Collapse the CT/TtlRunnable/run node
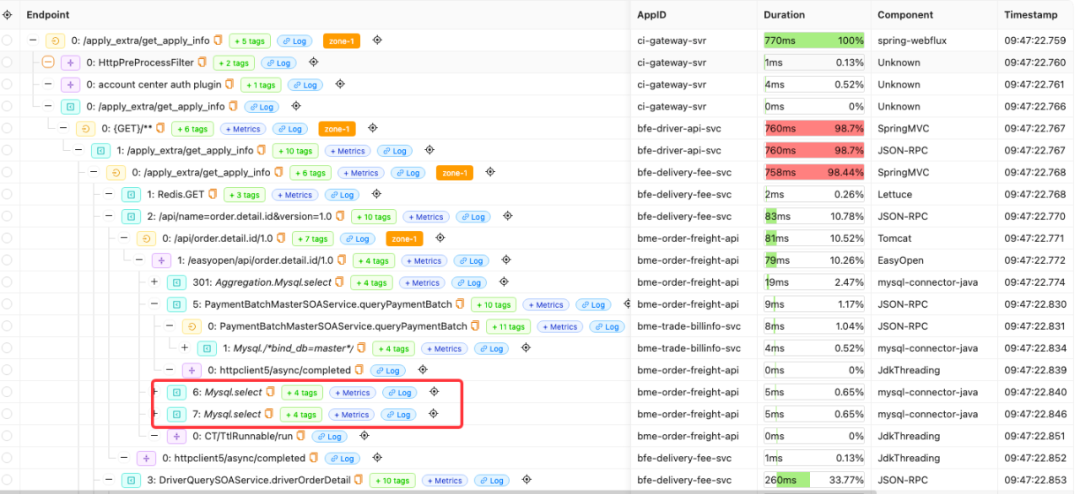This screenshot has height=494, width=1080. [x=154, y=436]
